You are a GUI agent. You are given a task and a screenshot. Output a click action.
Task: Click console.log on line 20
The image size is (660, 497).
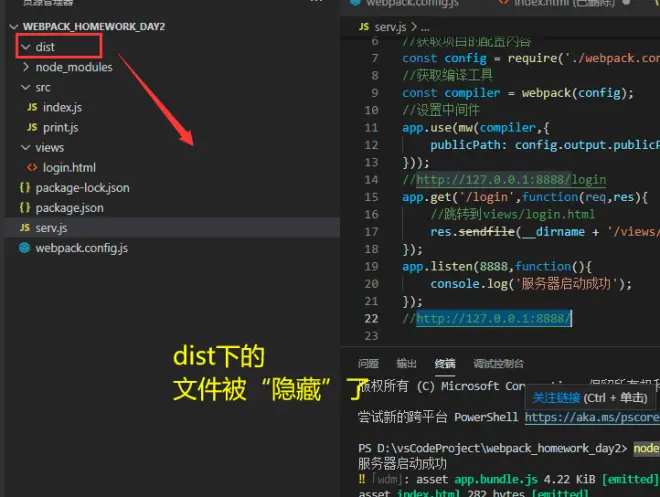tap(468, 284)
